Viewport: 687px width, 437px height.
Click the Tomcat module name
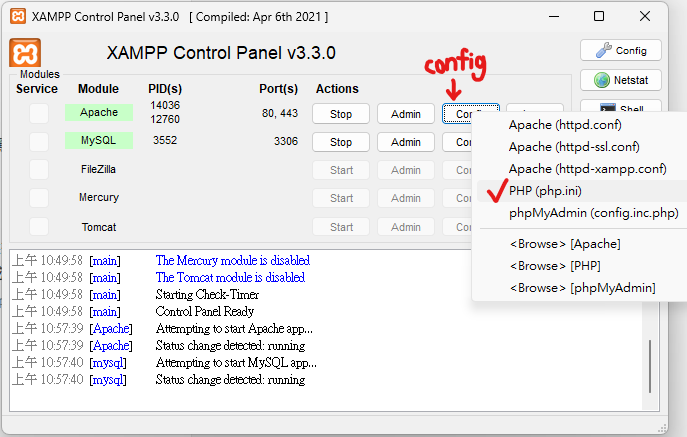click(x=99, y=227)
